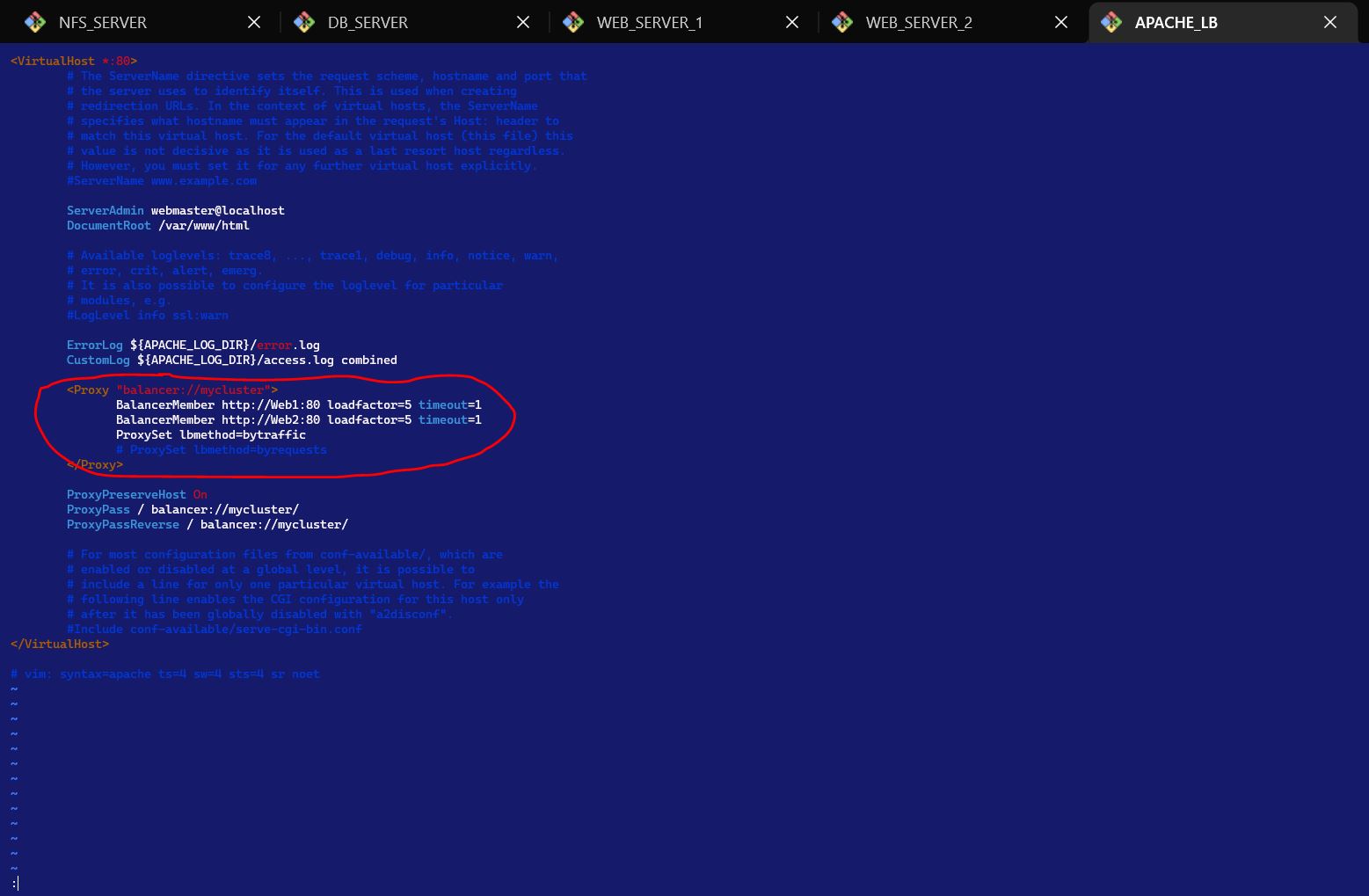The width and height of the screenshot is (1369, 896).
Task: Click the '#LogLevel info ssl:warn' comment
Action: point(148,315)
